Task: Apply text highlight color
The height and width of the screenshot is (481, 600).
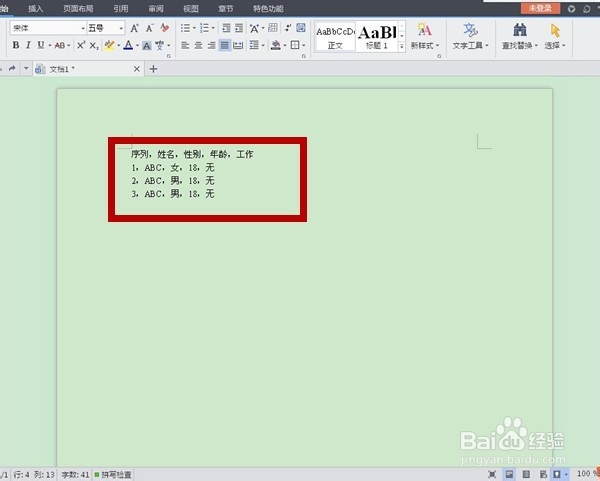Action: pos(109,46)
